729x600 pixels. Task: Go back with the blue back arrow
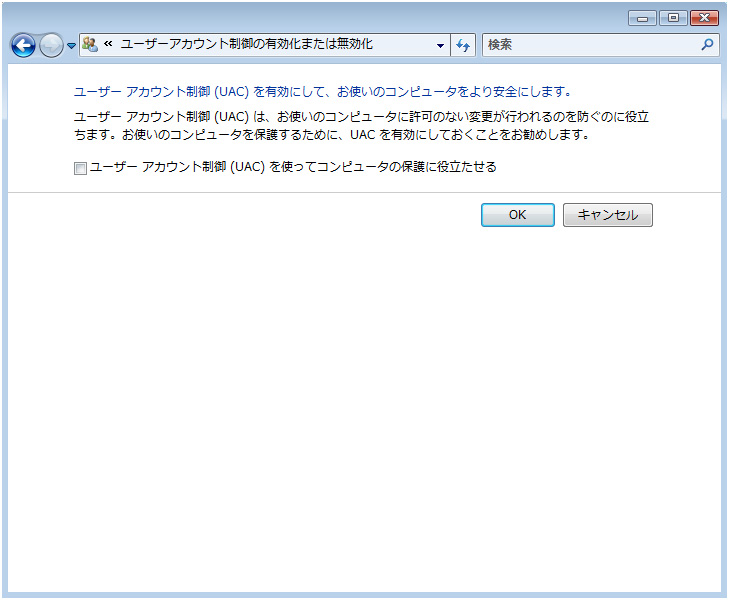pos(23,45)
